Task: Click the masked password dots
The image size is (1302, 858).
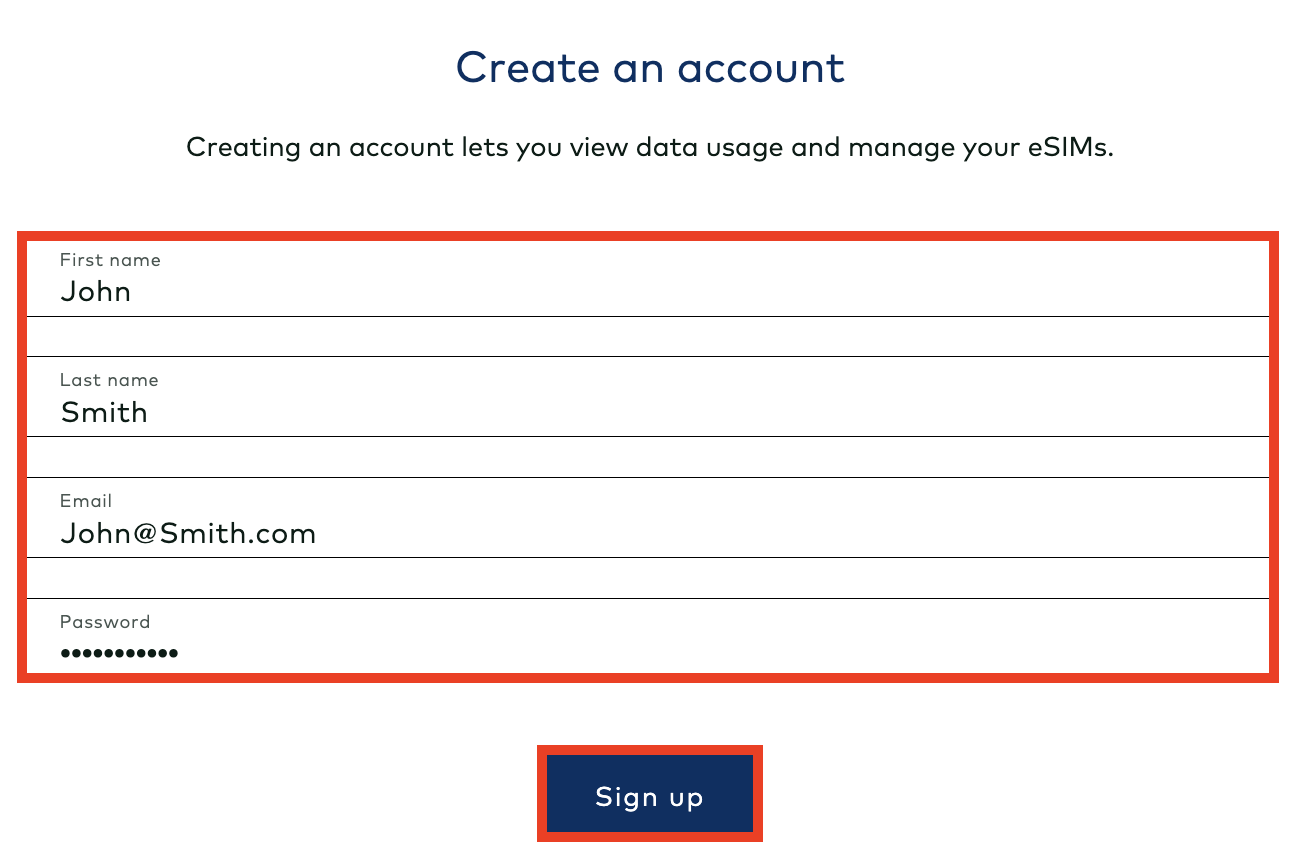Action: [x=119, y=653]
